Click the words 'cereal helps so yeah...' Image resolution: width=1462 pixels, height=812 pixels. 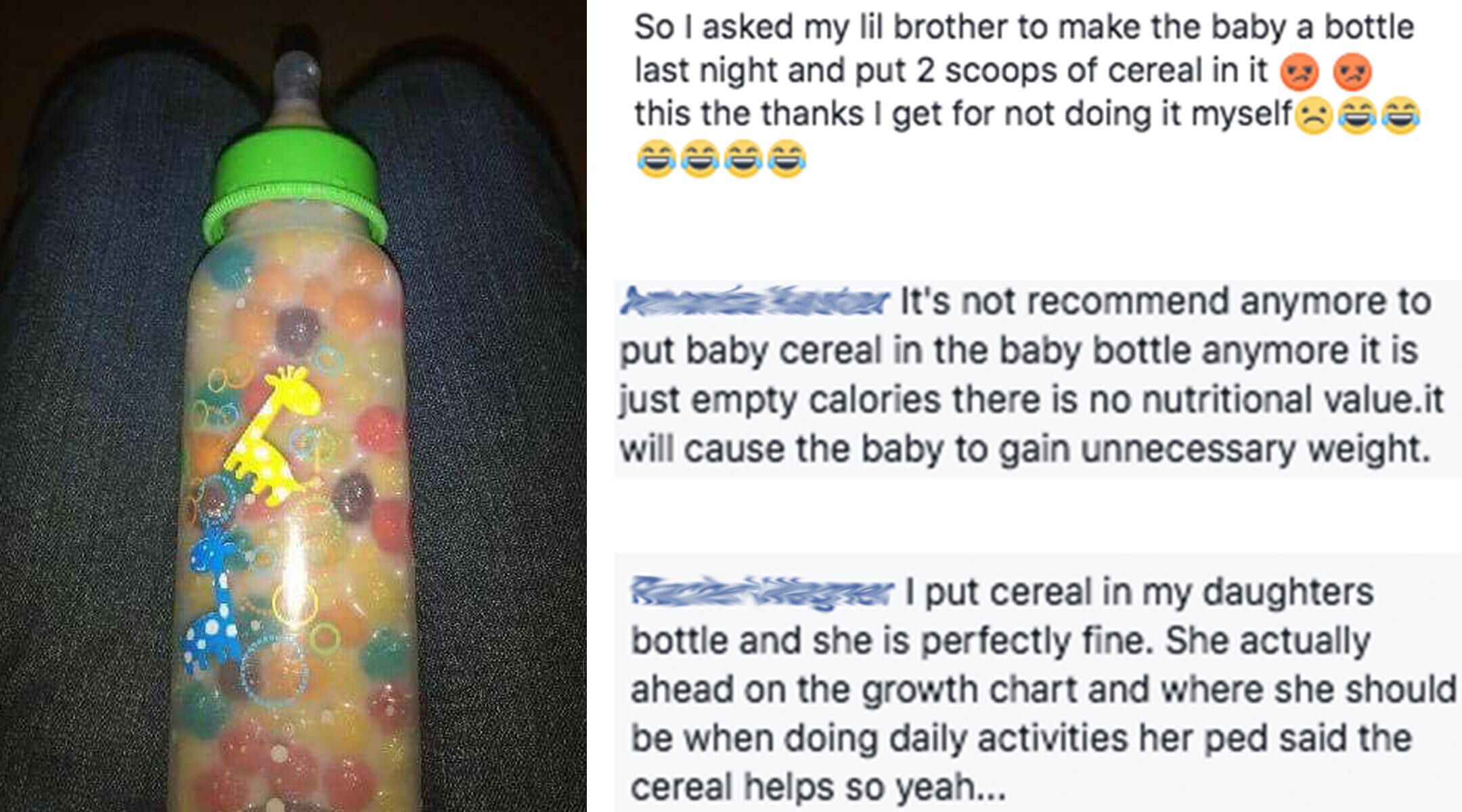818,786
